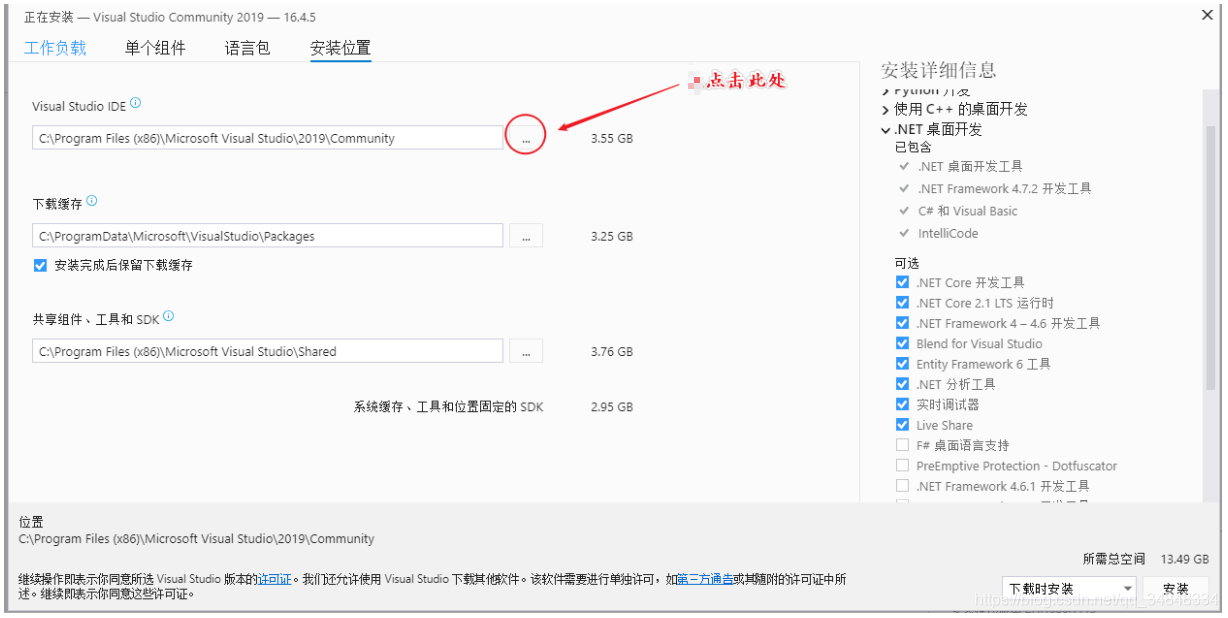Click the info icon beside 下载缓存

[x=92, y=201]
